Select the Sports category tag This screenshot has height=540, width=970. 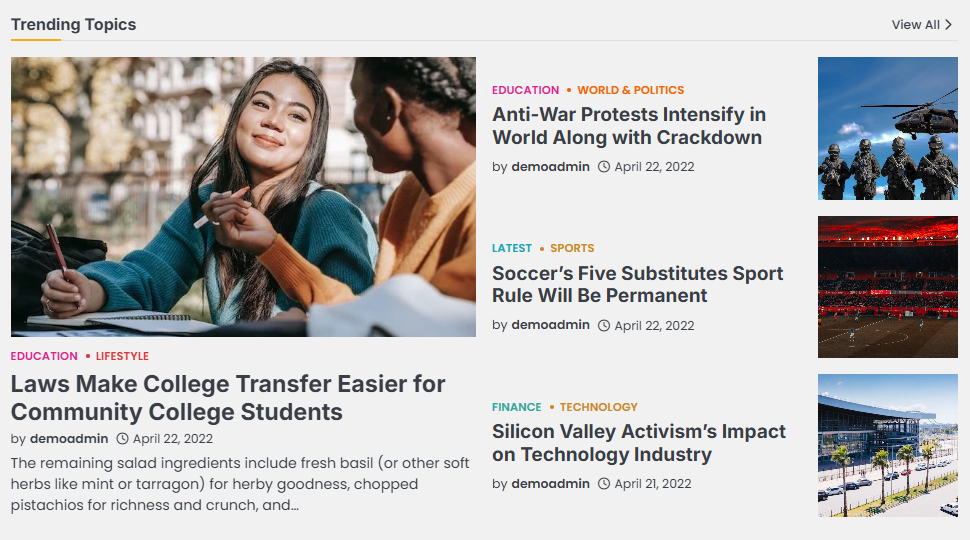point(572,248)
